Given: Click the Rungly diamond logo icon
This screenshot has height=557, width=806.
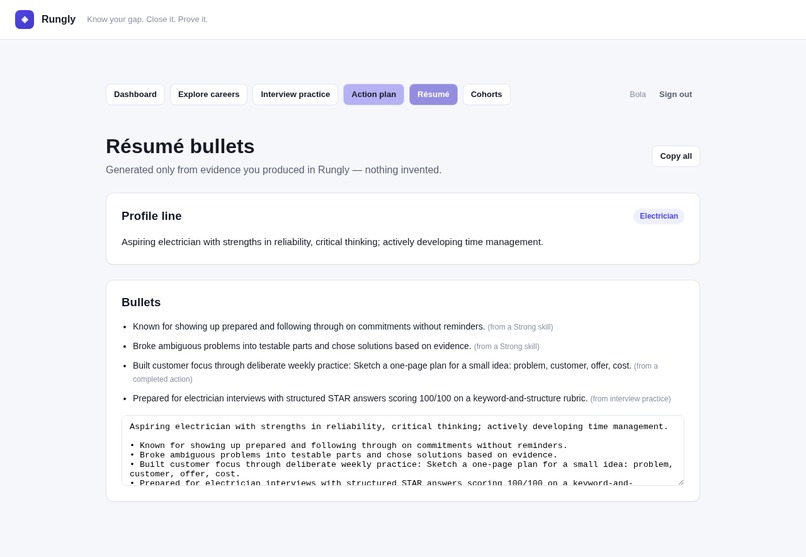Looking at the screenshot, I should point(24,20).
